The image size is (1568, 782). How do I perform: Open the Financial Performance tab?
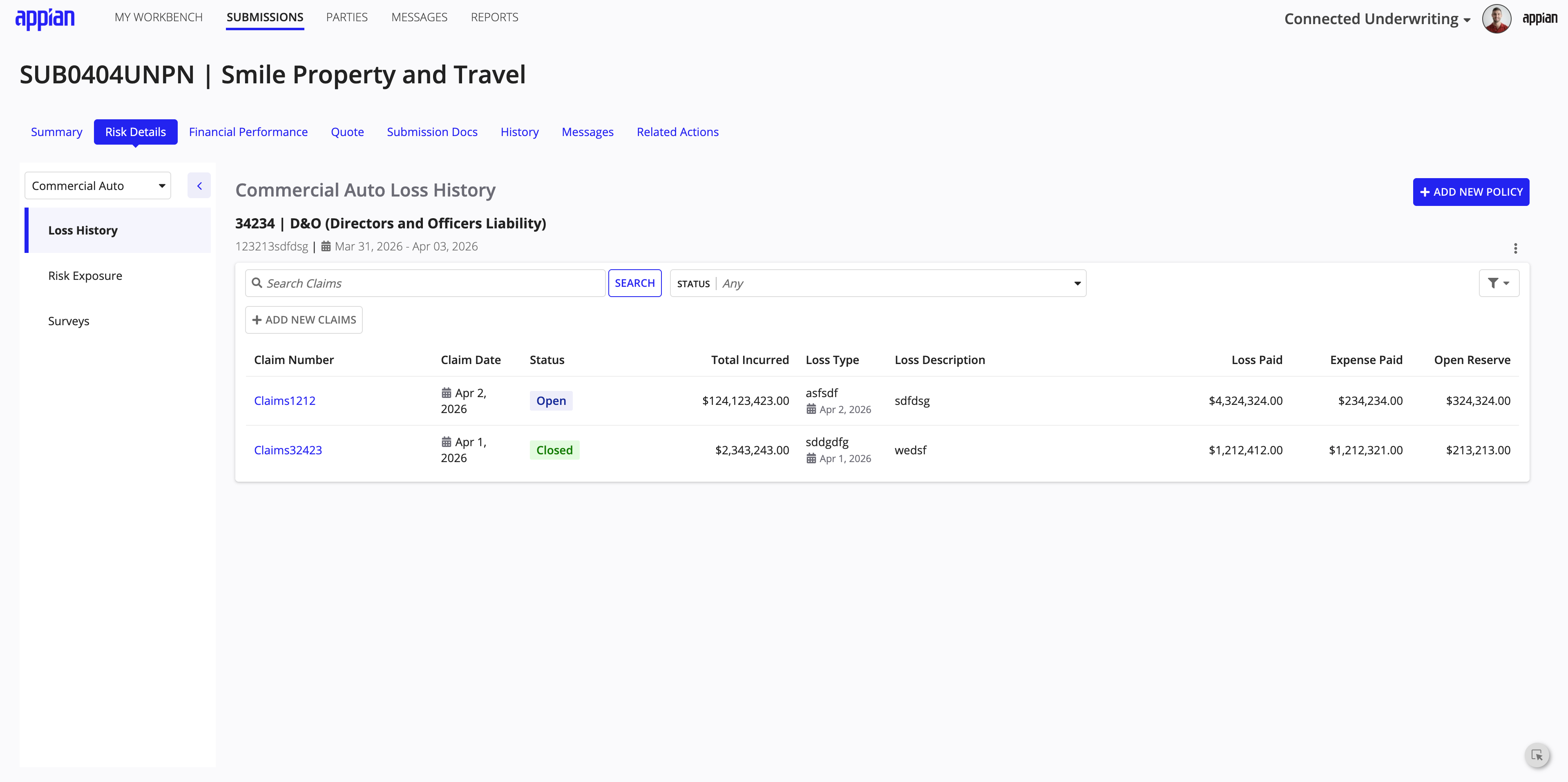pos(248,132)
